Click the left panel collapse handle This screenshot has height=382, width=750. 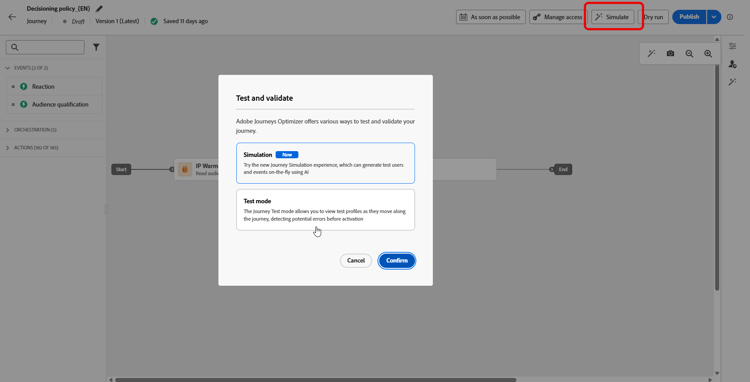click(x=107, y=209)
